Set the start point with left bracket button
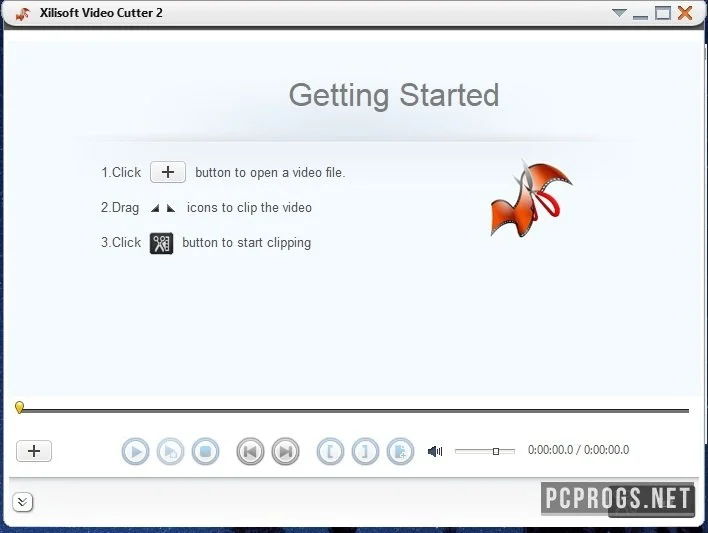708x533 pixels. click(x=330, y=451)
